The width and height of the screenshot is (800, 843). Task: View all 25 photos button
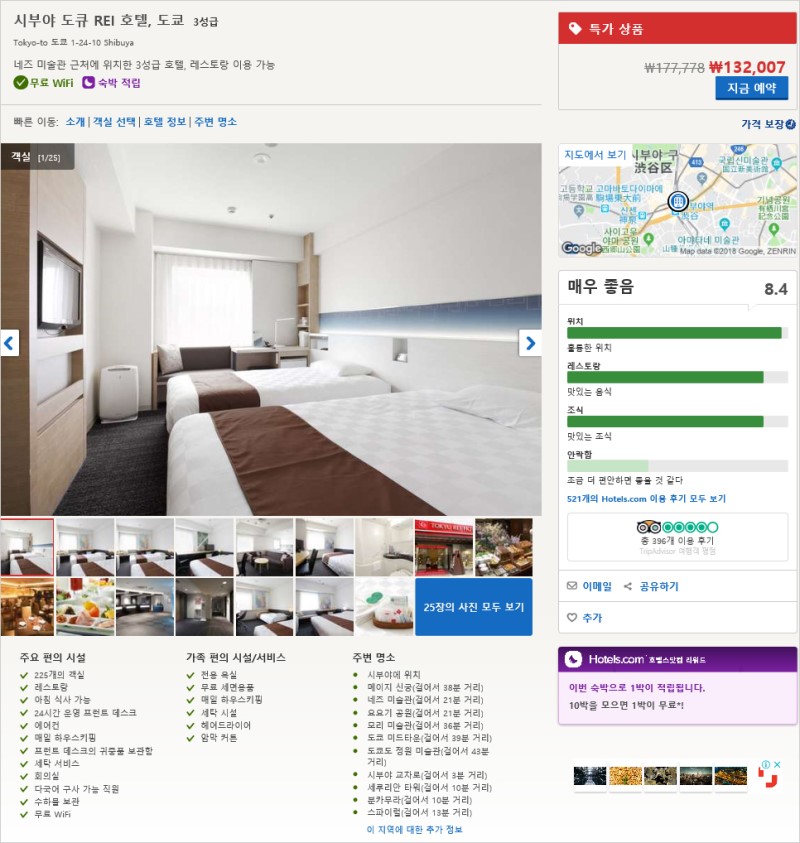click(x=474, y=607)
